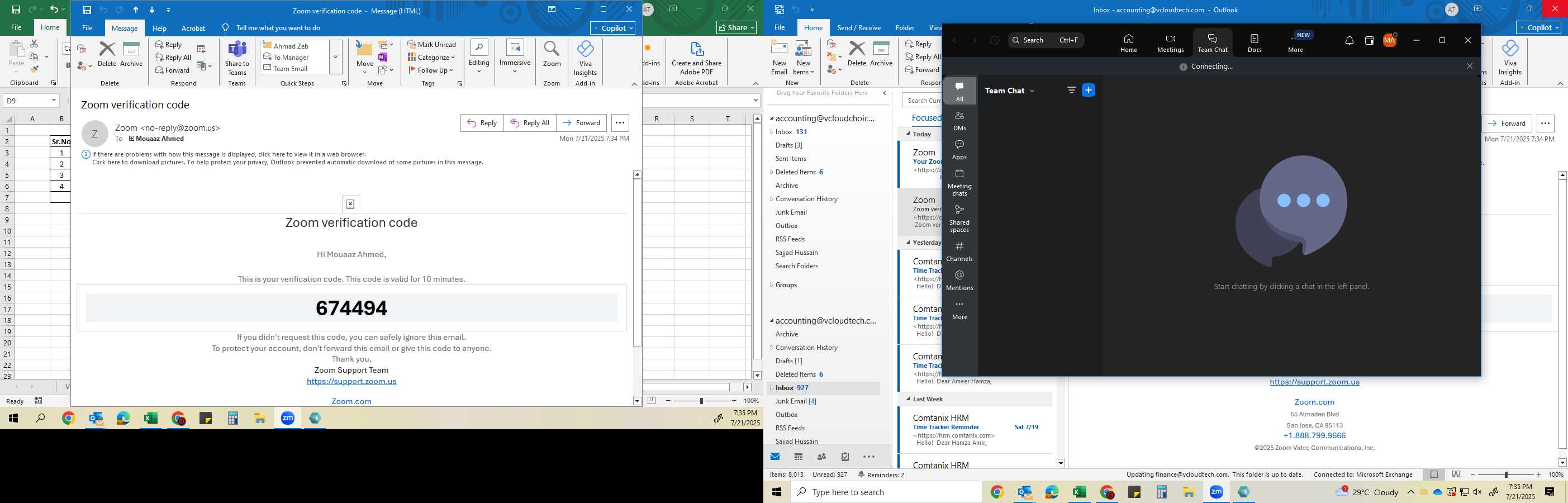Open the Excel Name Box dropdown
The width and height of the screenshot is (1568, 503).
54,101
